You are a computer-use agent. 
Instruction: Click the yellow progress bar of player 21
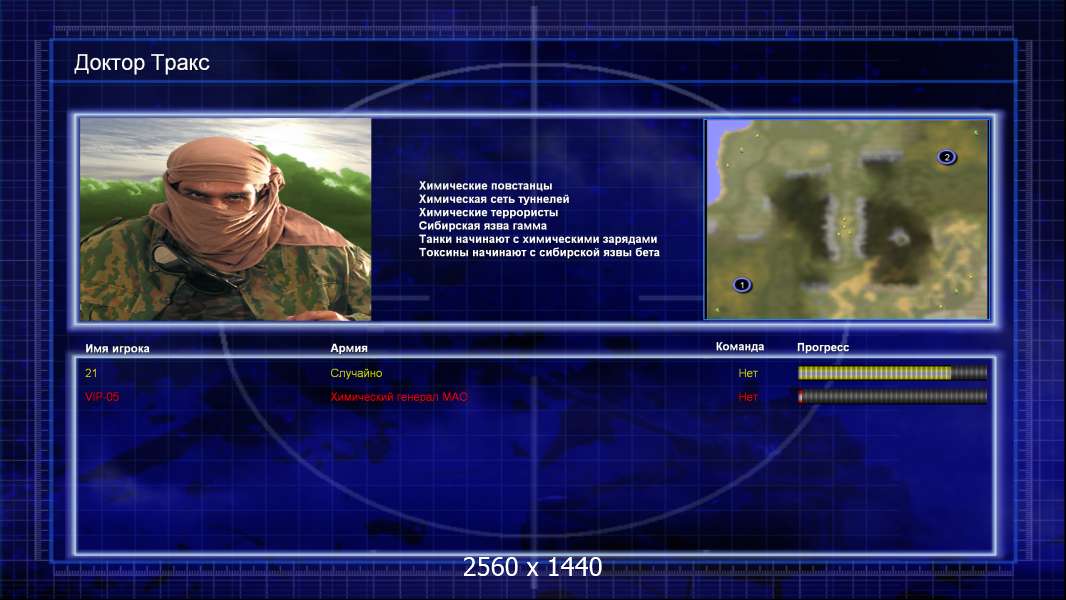coord(892,372)
